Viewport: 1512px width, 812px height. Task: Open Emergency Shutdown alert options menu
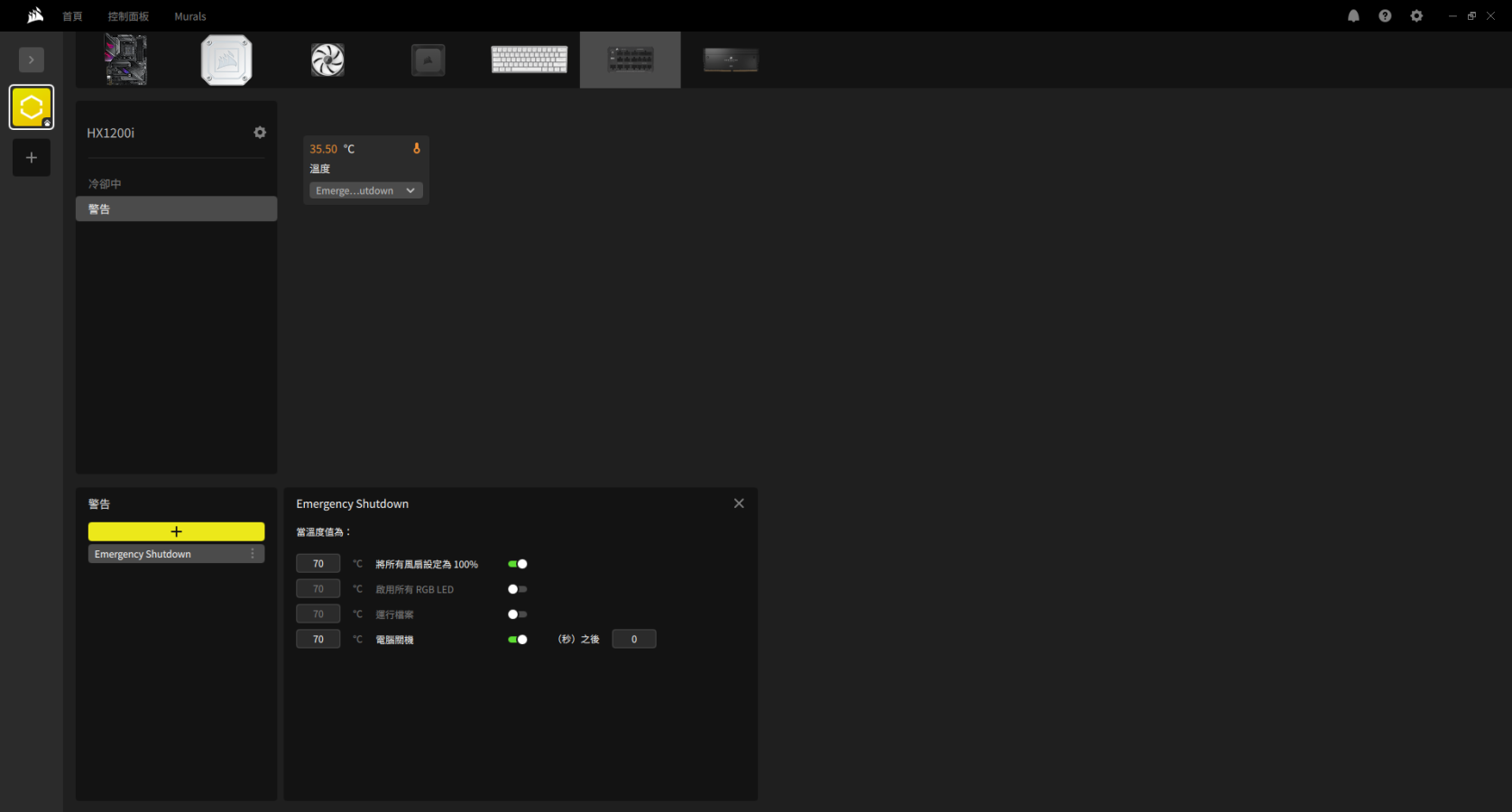253,554
